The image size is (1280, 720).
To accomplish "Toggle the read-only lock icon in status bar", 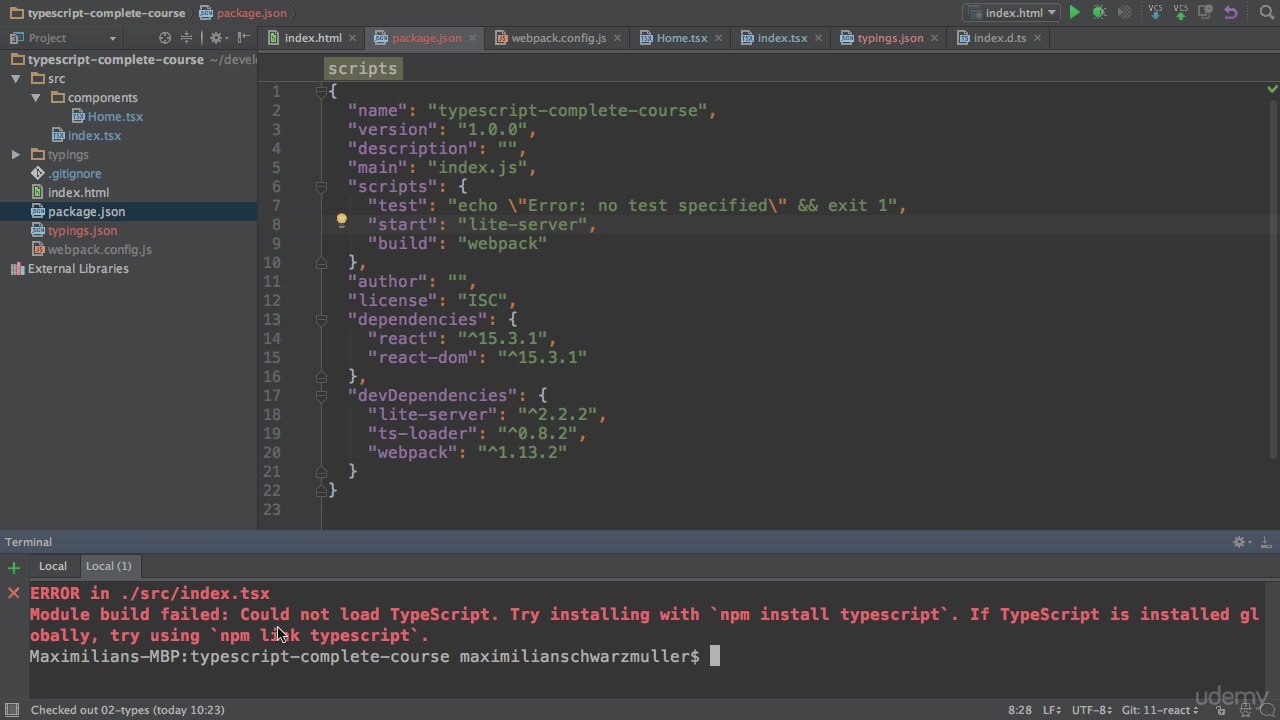I will click(x=1221, y=710).
